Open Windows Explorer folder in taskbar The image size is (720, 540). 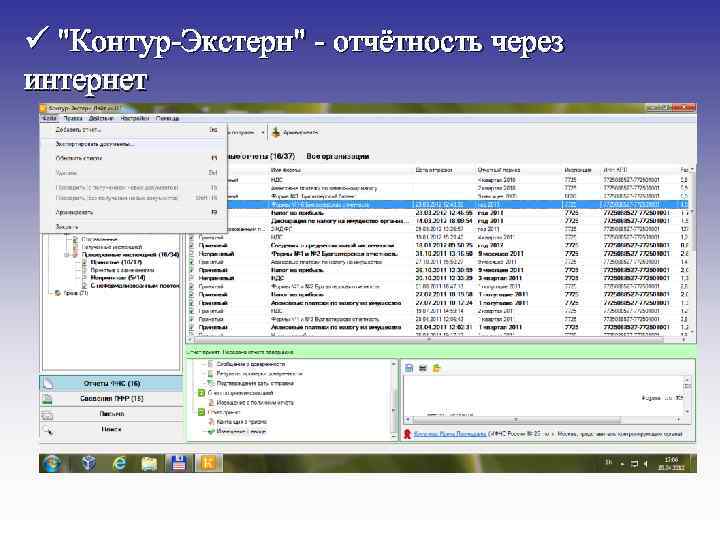pyautogui.click(x=149, y=463)
